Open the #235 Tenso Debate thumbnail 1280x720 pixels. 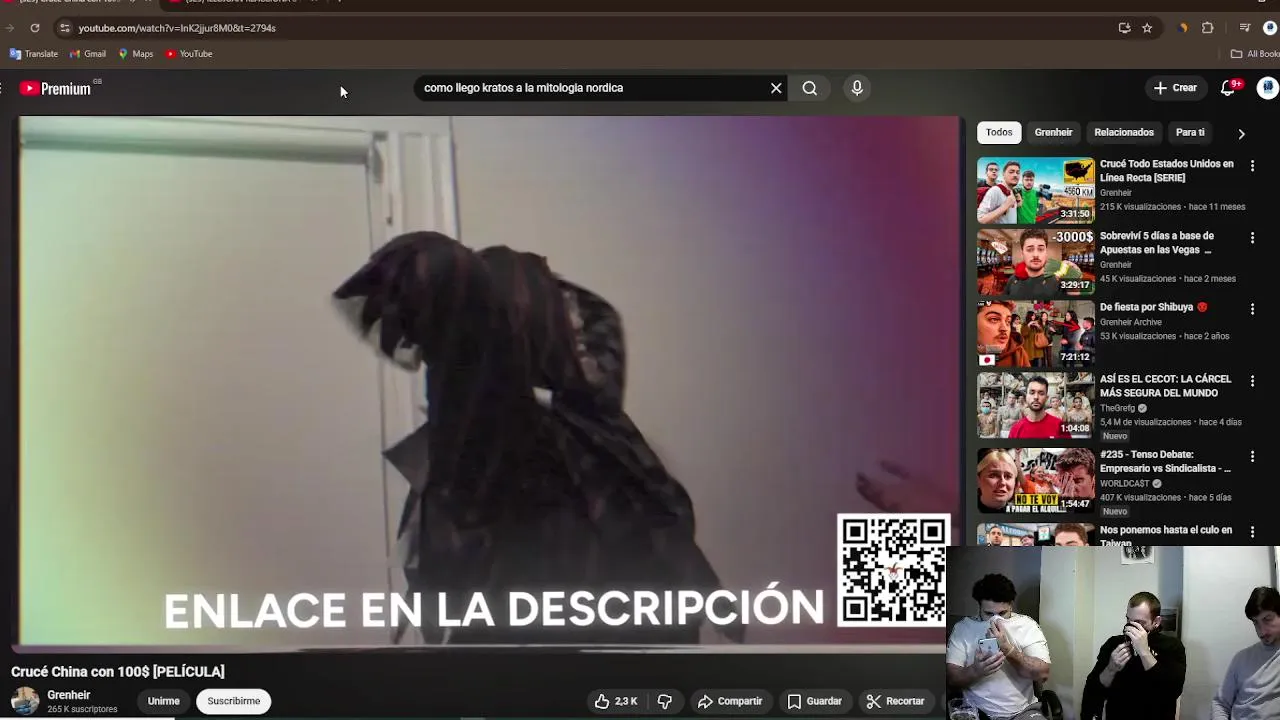tap(1035, 481)
